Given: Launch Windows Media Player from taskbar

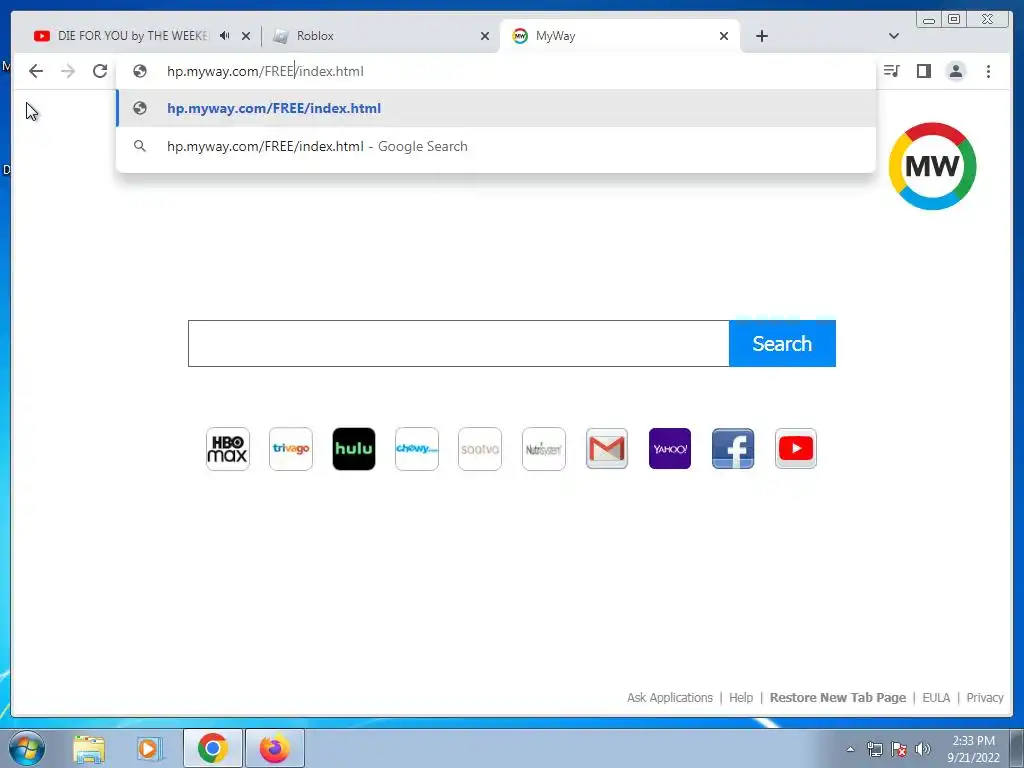Looking at the screenshot, I should (149, 748).
